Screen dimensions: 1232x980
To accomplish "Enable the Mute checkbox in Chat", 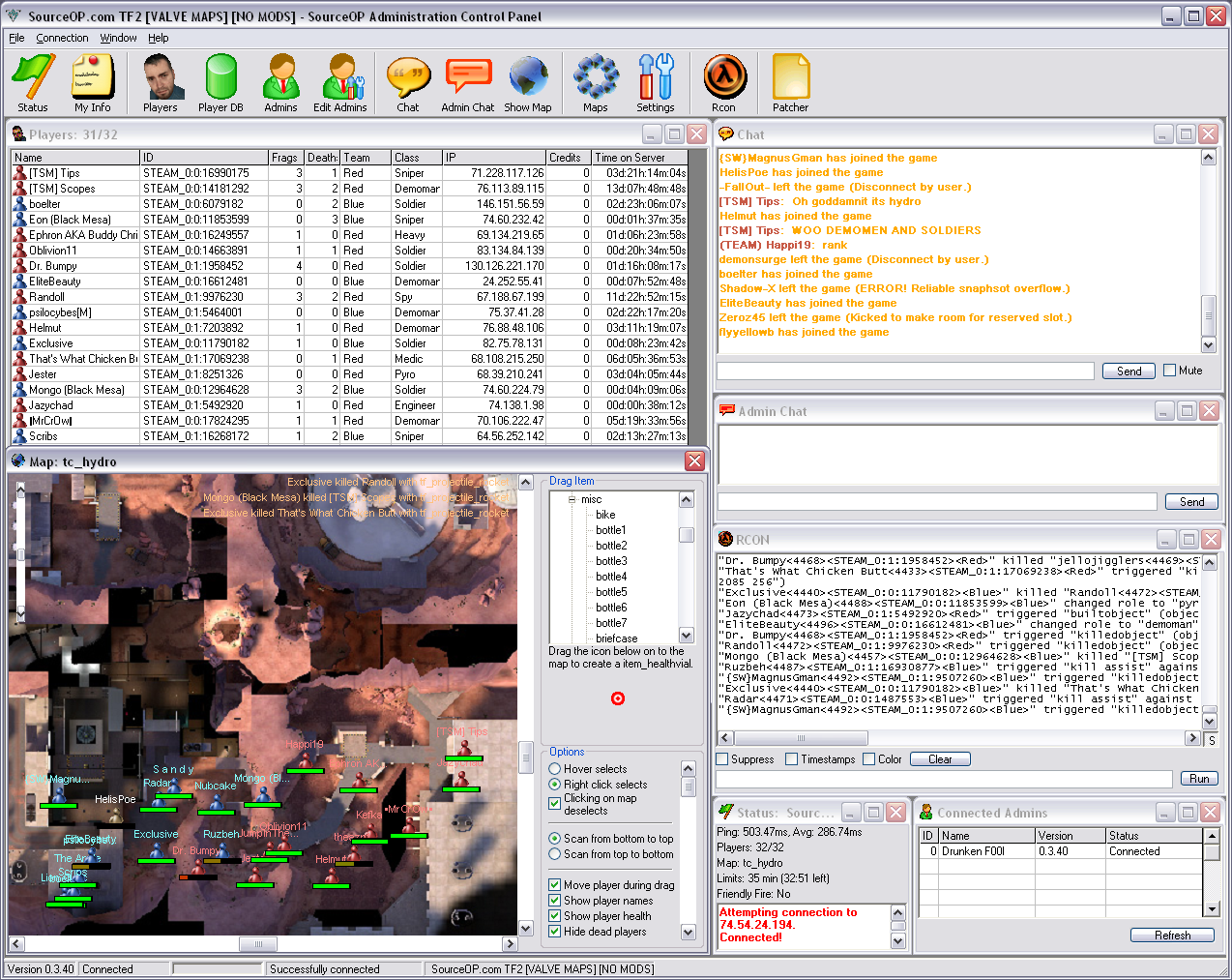I will [x=1170, y=371].
